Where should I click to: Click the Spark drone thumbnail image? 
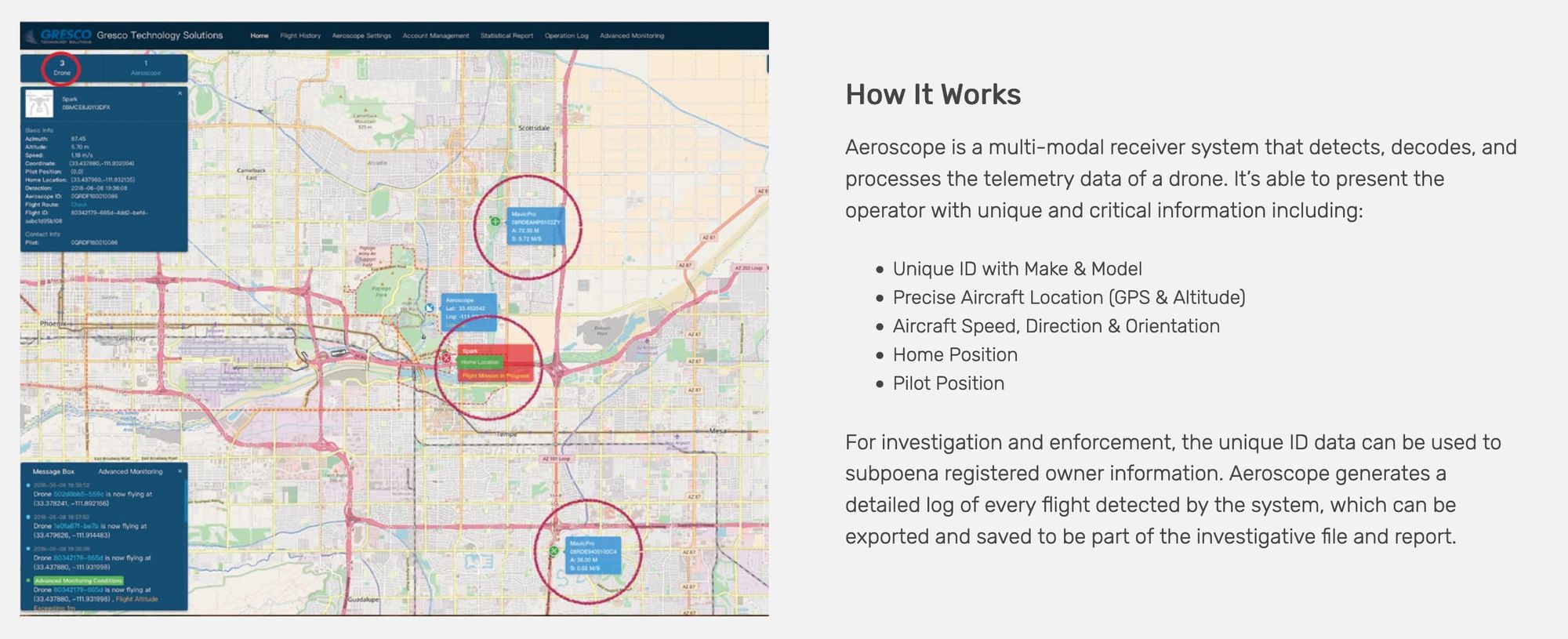point(38,103)
